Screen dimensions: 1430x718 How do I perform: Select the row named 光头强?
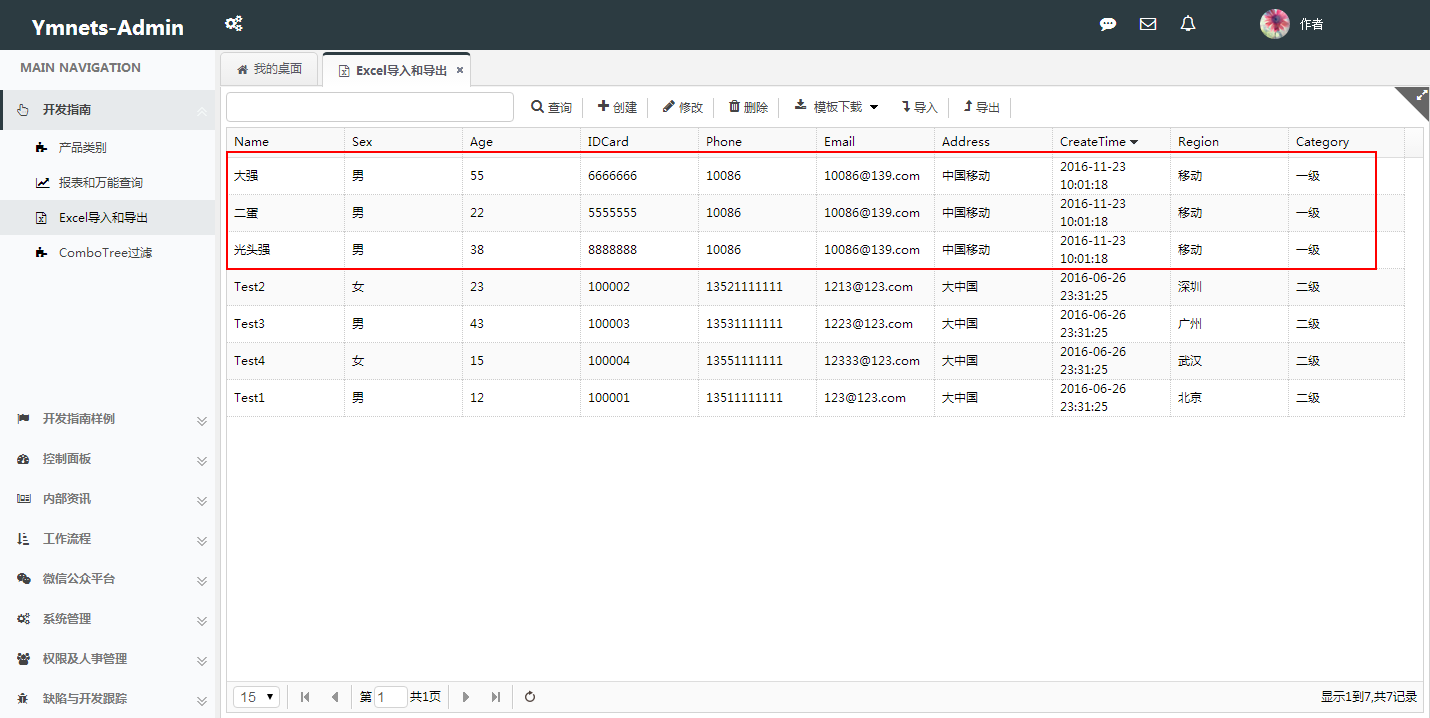tap(816, 250)
